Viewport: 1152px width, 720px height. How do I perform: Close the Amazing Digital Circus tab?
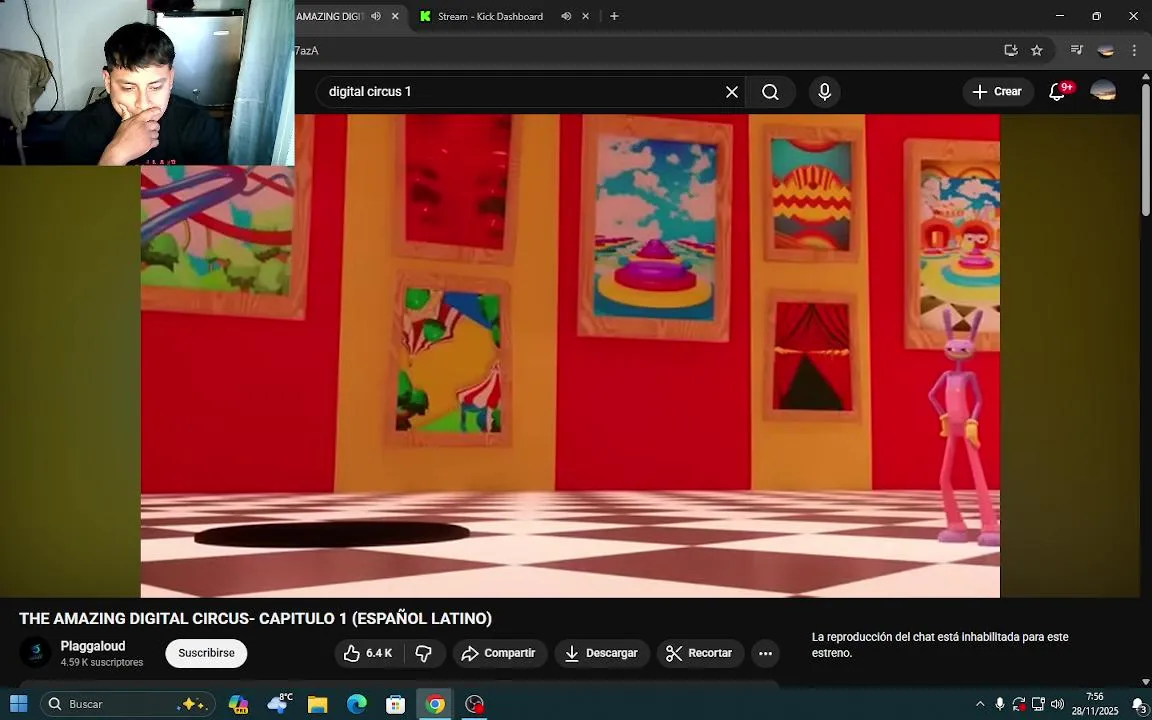tap(395, 16)
